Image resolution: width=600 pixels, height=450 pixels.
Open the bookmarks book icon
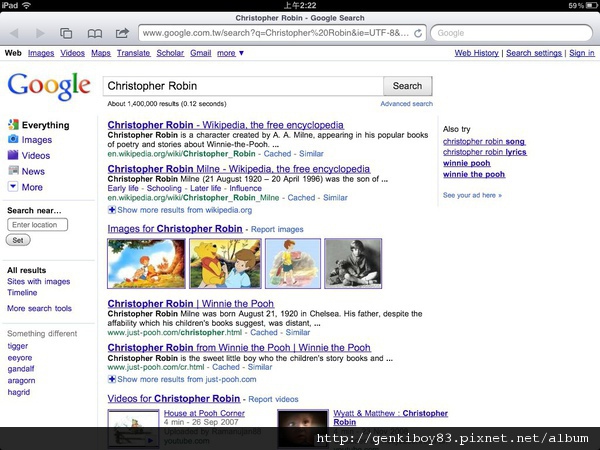point(94,33)
